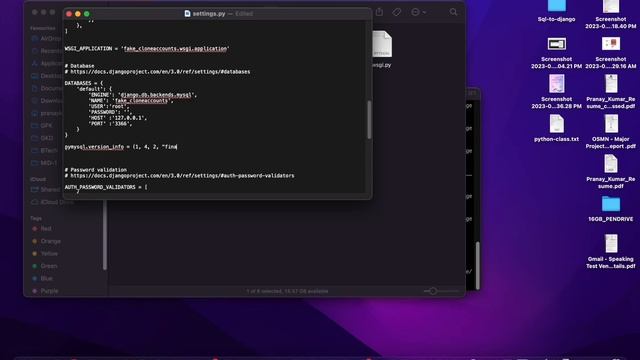Click the auth-password-validators docs URL comment
640x360 pixels.
pyautogui.click(x=180, y=176)
